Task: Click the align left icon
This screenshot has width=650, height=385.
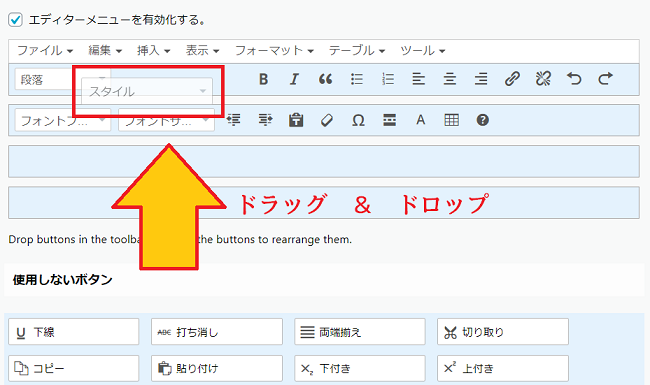Action: coord(419,79)
